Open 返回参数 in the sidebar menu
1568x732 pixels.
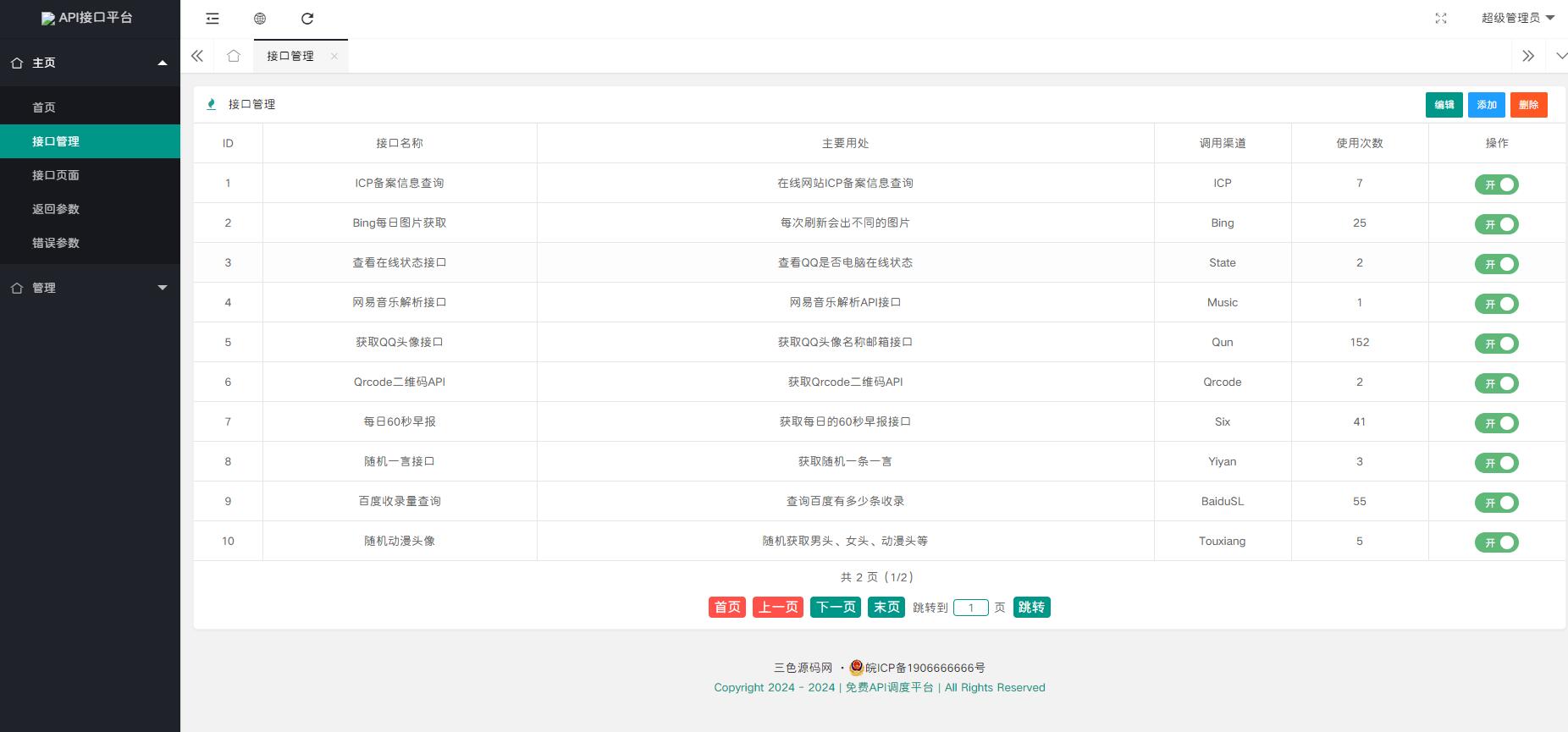click(56, 209)
